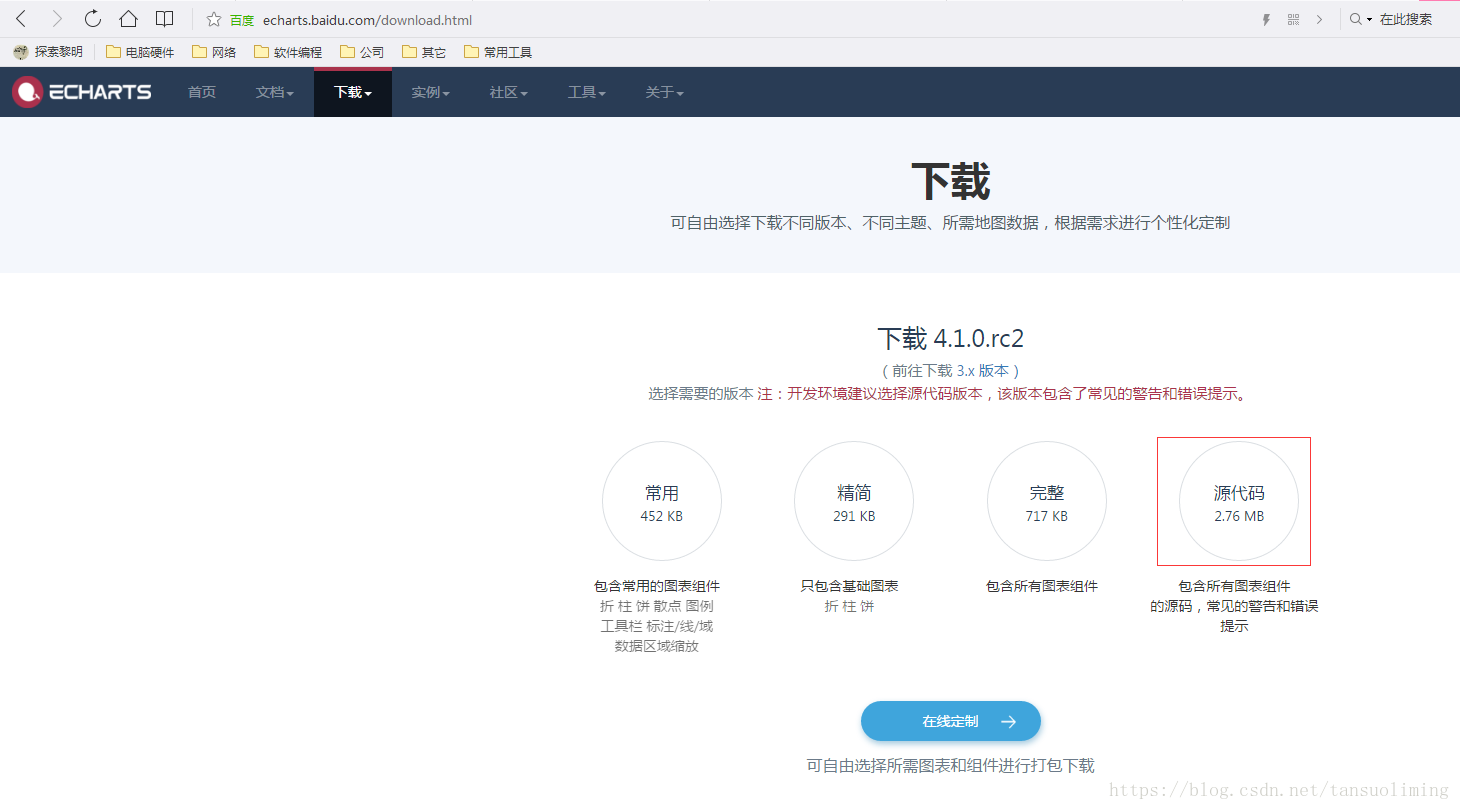The image size is (1460, 810).
Task: Expand the 工具 nav dropdown
Action: tap(587, 92)
